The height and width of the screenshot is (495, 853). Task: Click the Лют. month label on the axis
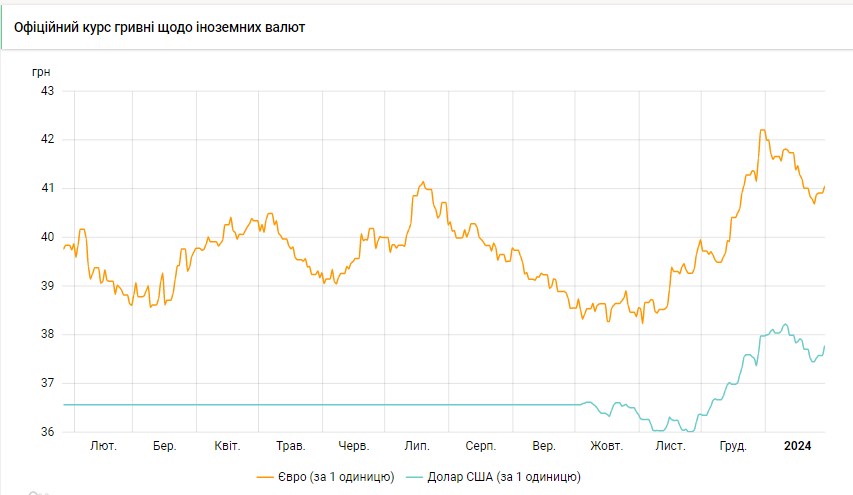coord(103,446)
